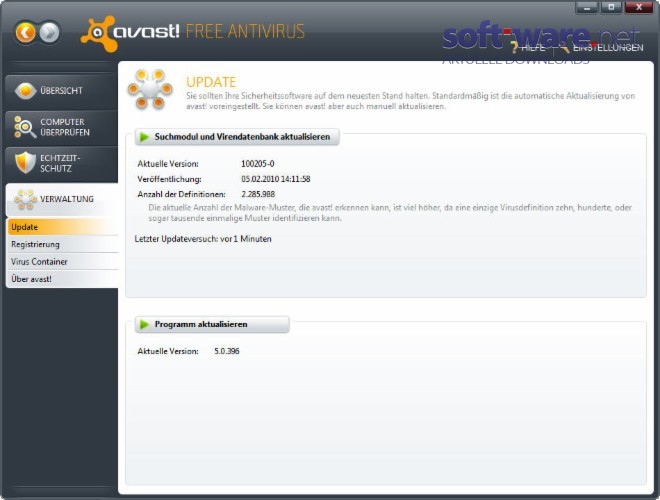Open the Registrierung submenu item
This screenshot has width=660, height=500.
(62, 244)
